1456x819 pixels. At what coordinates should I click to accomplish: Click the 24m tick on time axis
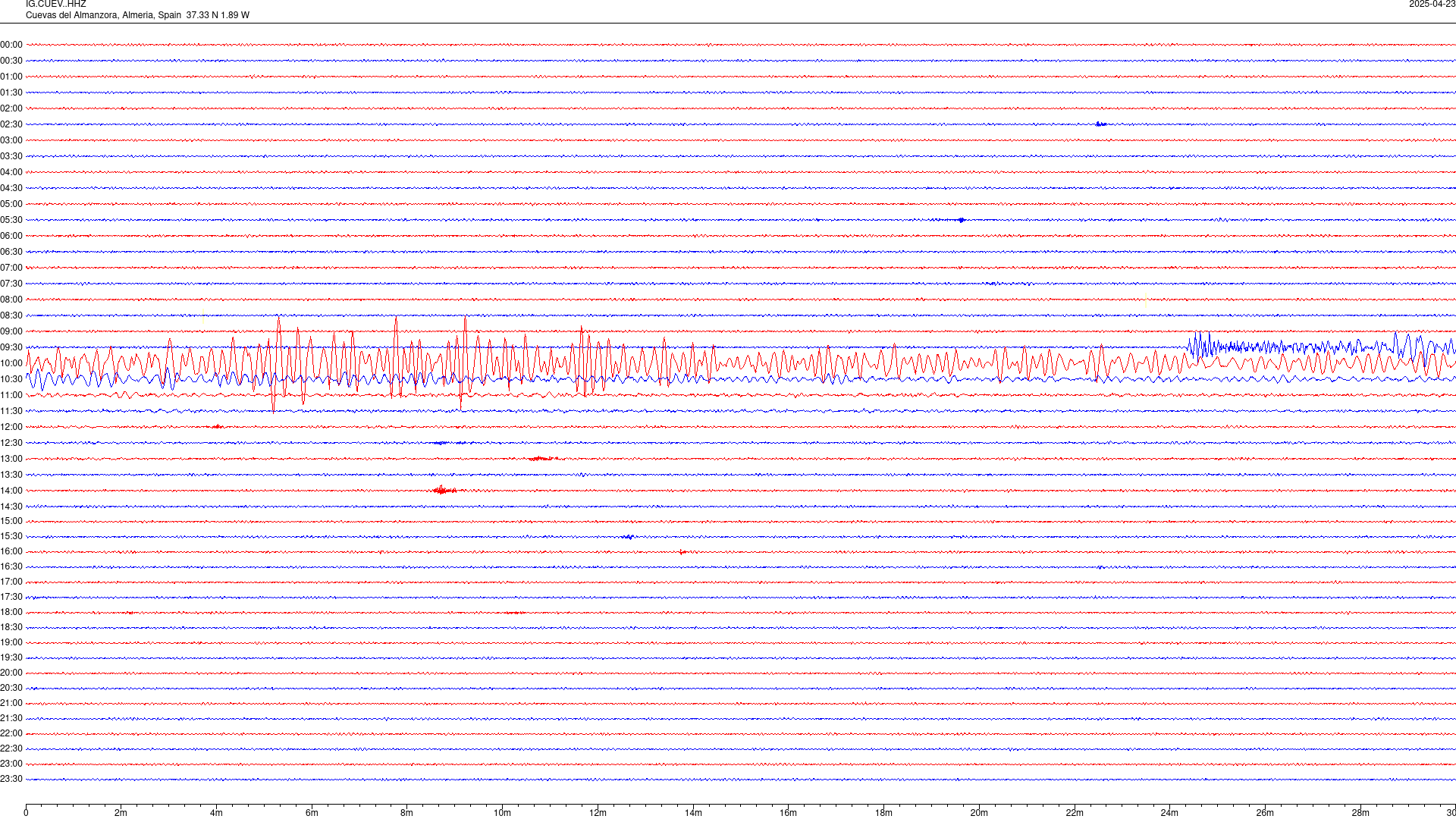[1169, 813]
